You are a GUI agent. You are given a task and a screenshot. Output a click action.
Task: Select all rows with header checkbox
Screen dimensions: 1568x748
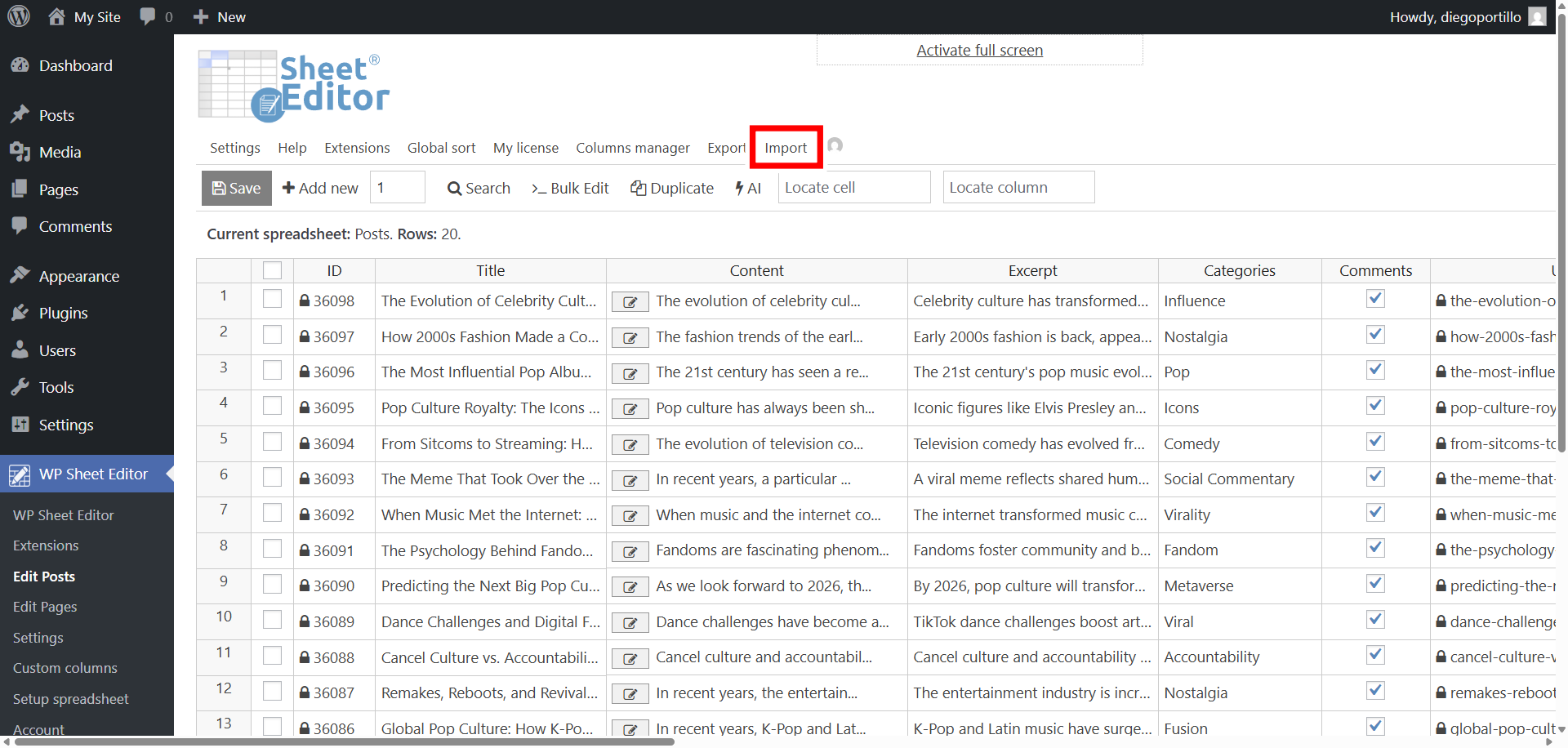tap(272, 271)
